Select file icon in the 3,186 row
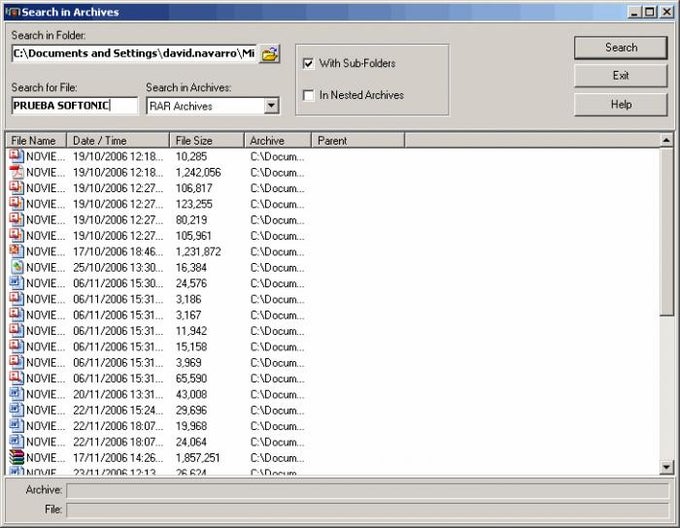 [16, 299]
